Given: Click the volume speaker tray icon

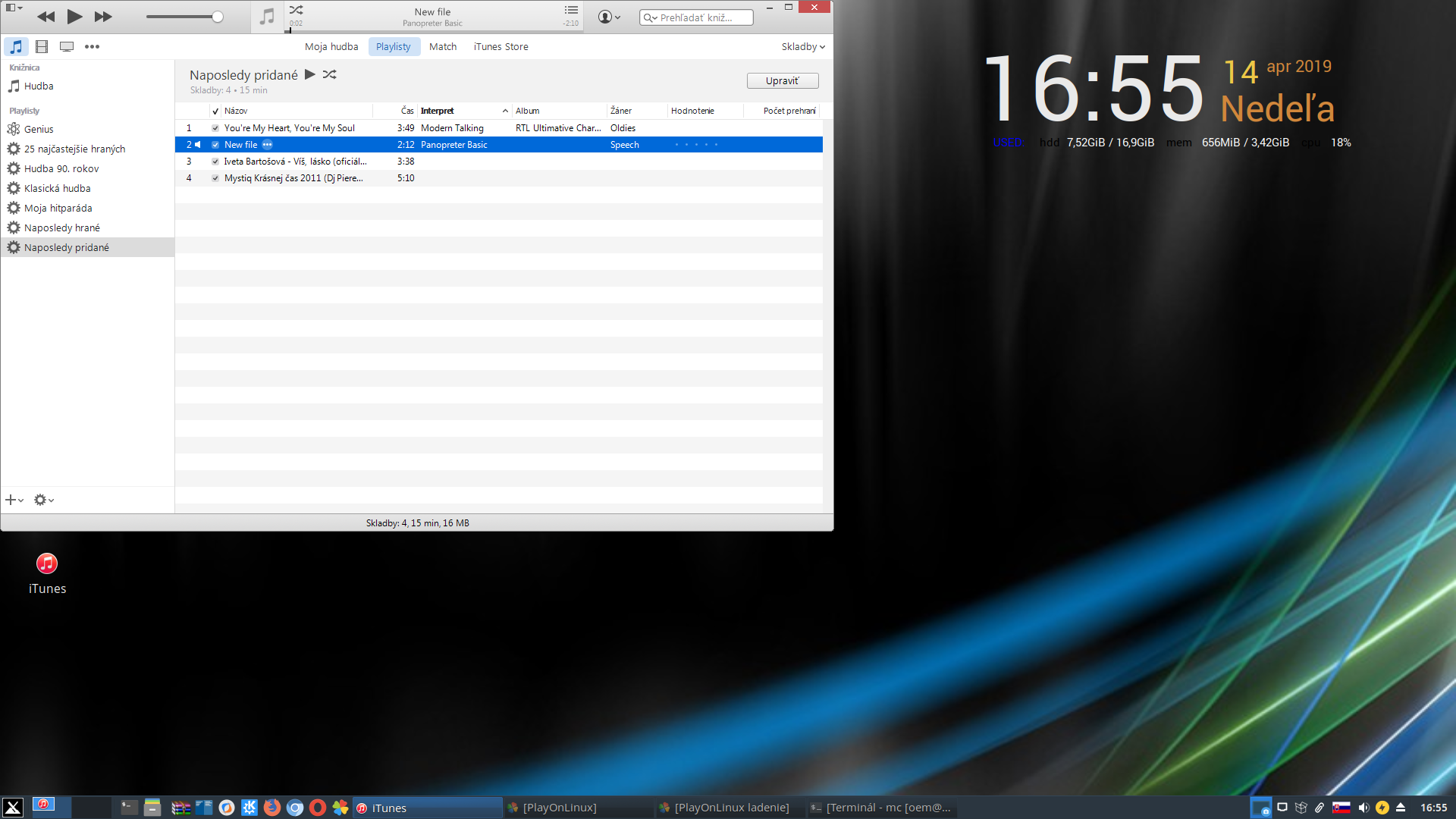Looking at the screenshot, I should (x=1363, y=808).
